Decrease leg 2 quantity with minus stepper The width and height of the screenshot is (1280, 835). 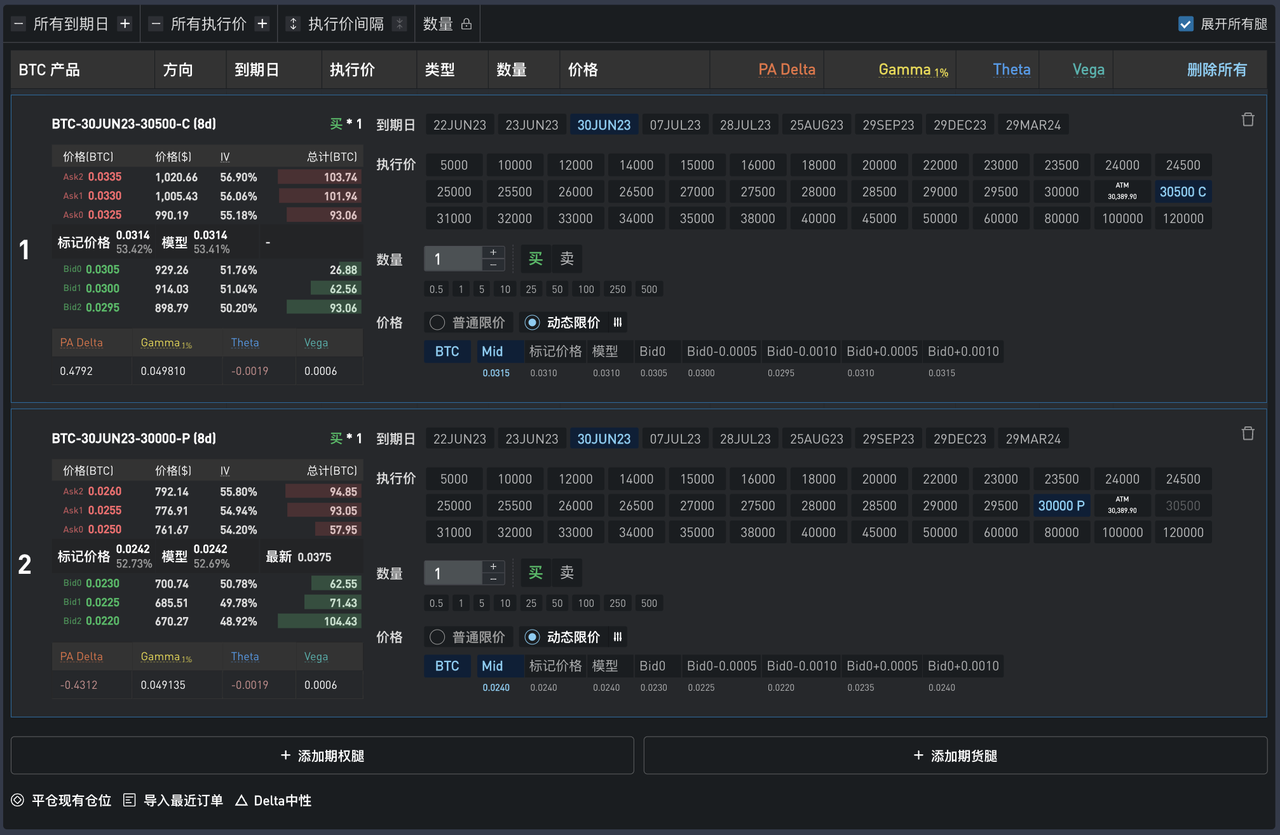[493, 579]
